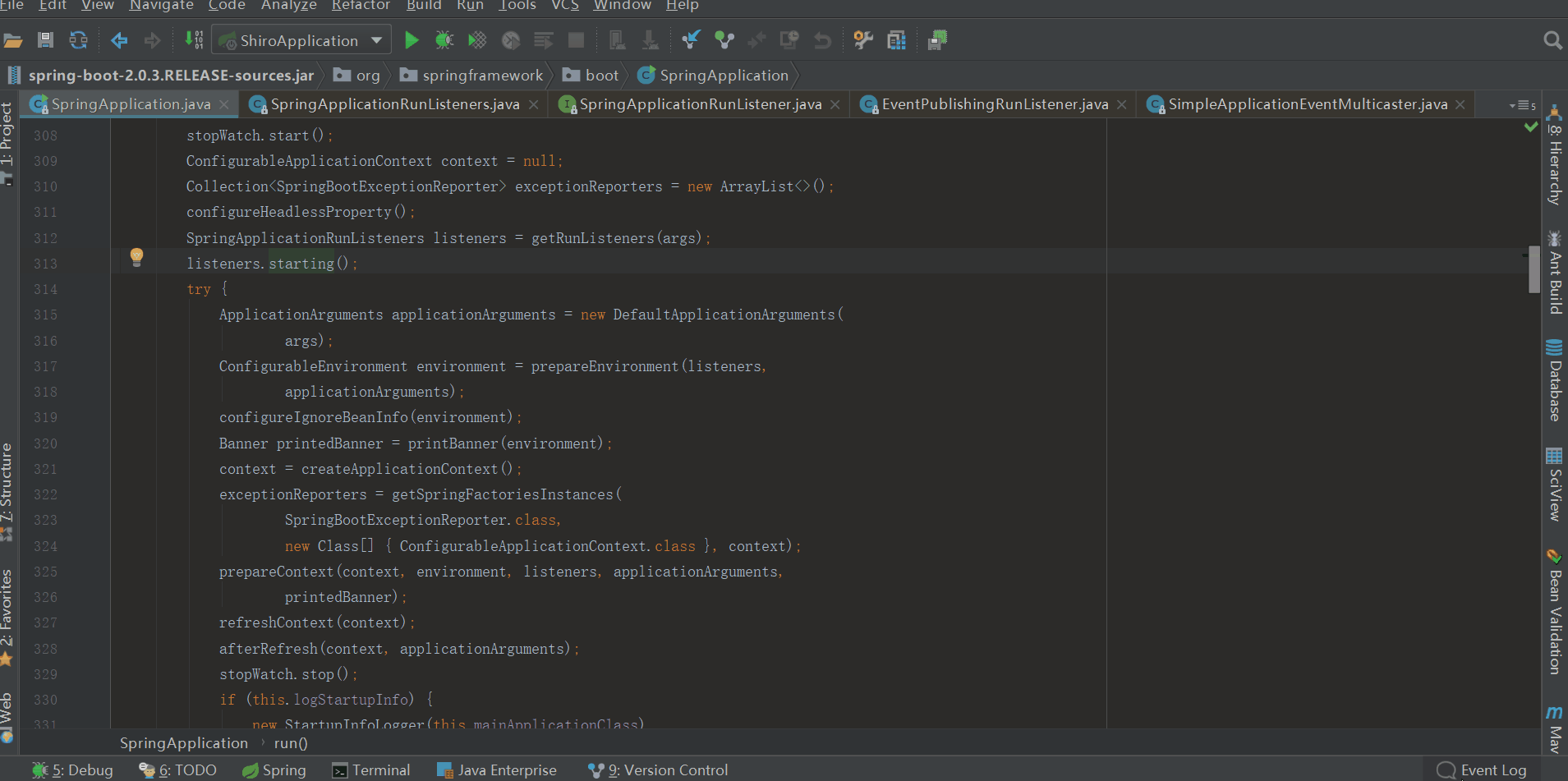Screen dimensions: 1568x781
Task: Toggle the Debug tool window
Action: click(x=72, y=770)
